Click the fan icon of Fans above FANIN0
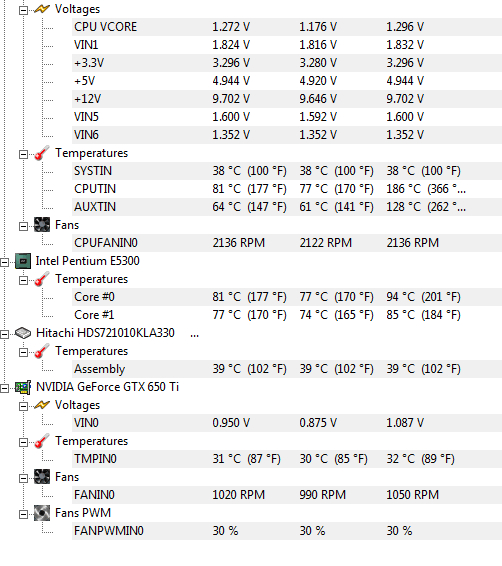Viewport: 502px width, 566px height. [x=42, y=477]
